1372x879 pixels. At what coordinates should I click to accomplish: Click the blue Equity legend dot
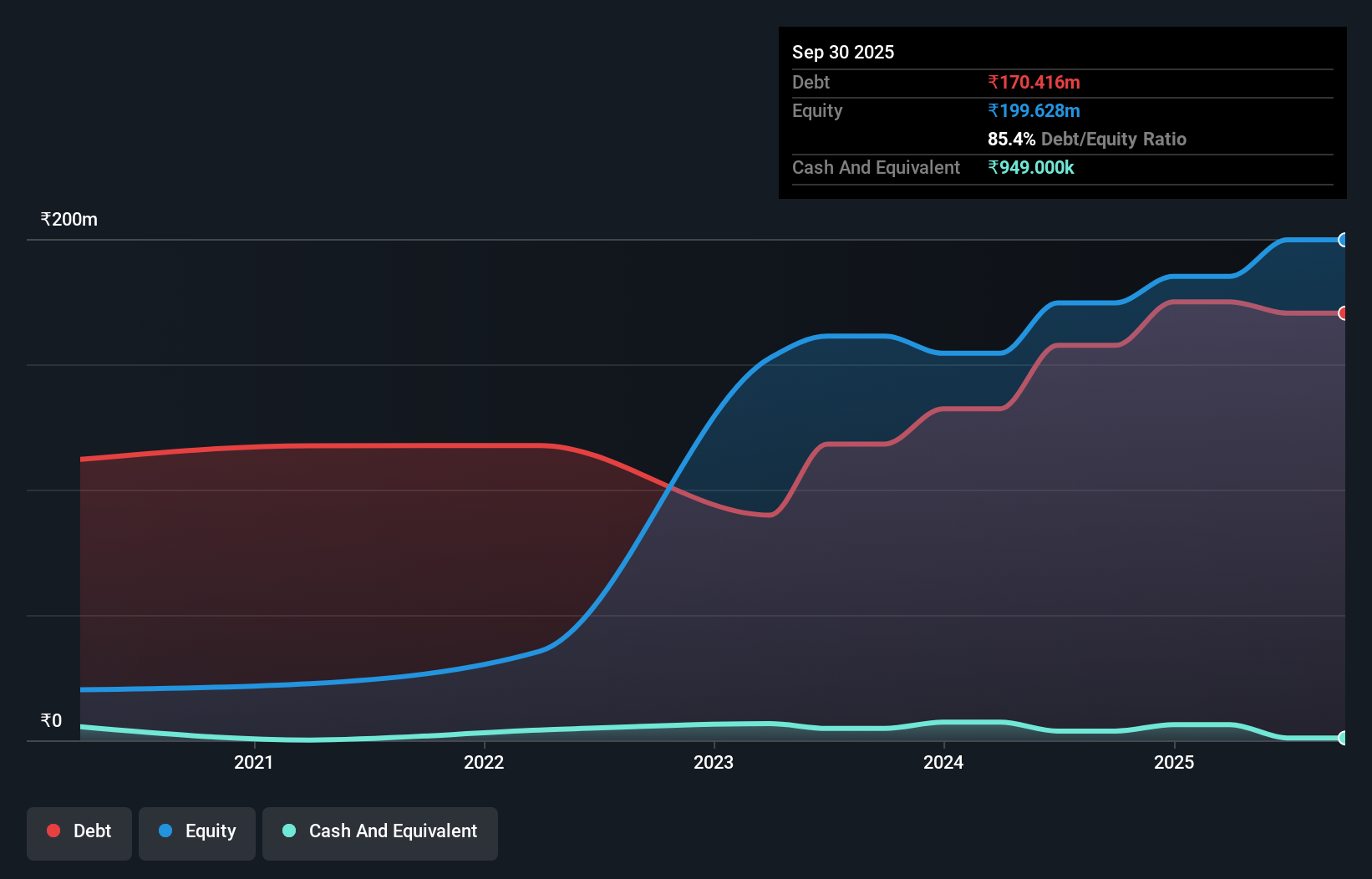(x=166, y=831)
